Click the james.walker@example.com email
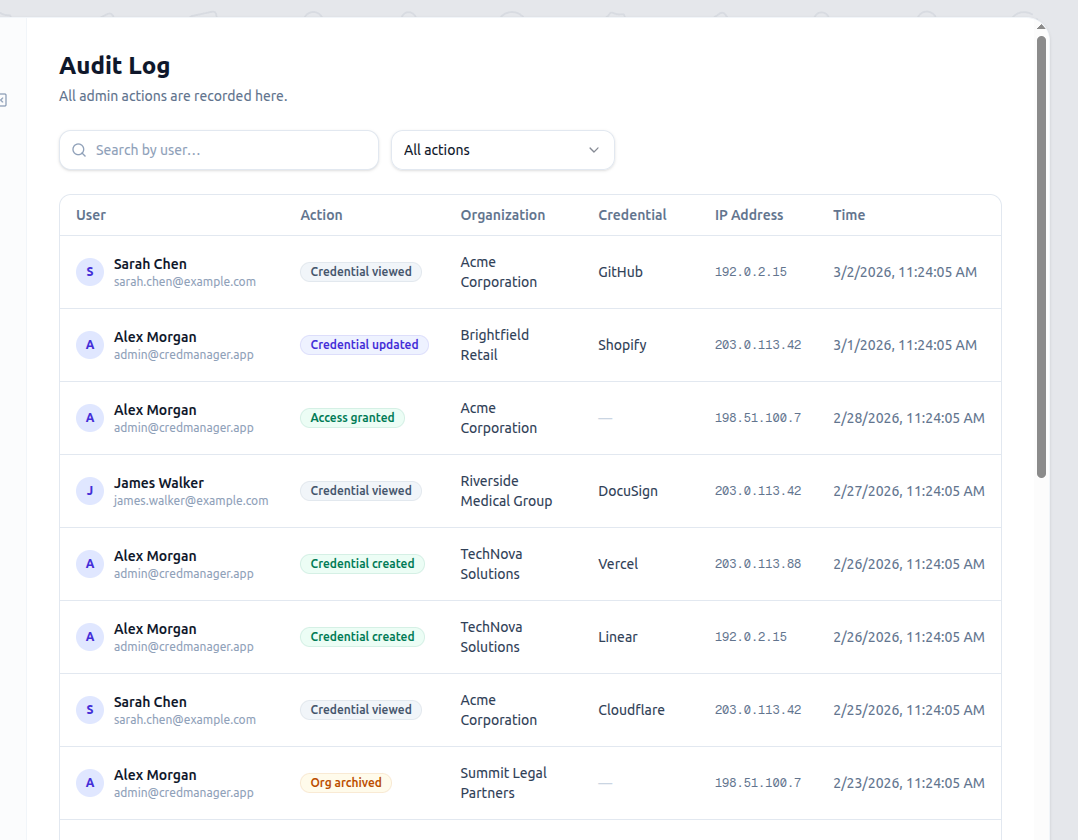Viewport: 1078px width, 840px height. (191, 501)
